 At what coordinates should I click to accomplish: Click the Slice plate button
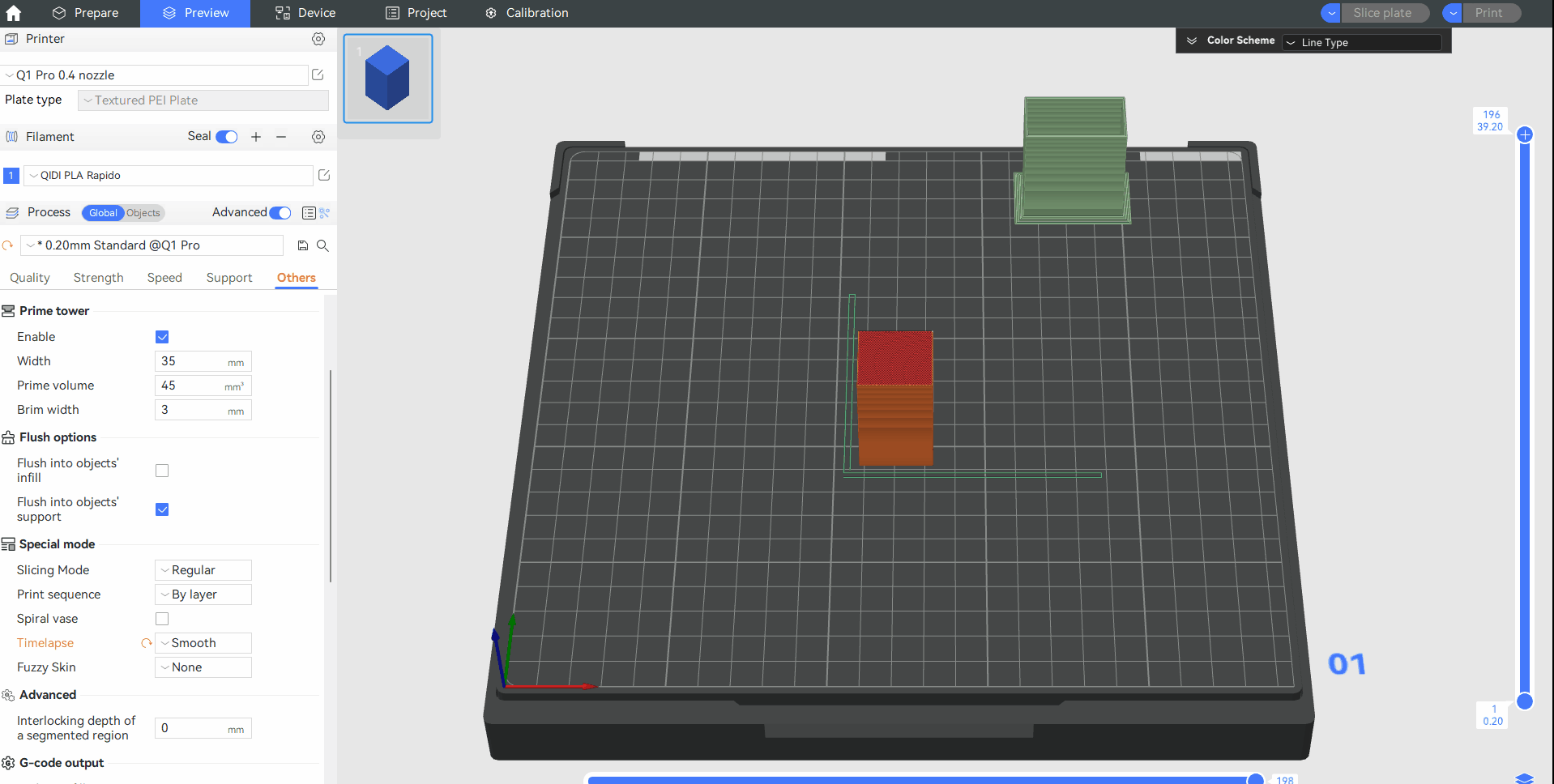1381,13
